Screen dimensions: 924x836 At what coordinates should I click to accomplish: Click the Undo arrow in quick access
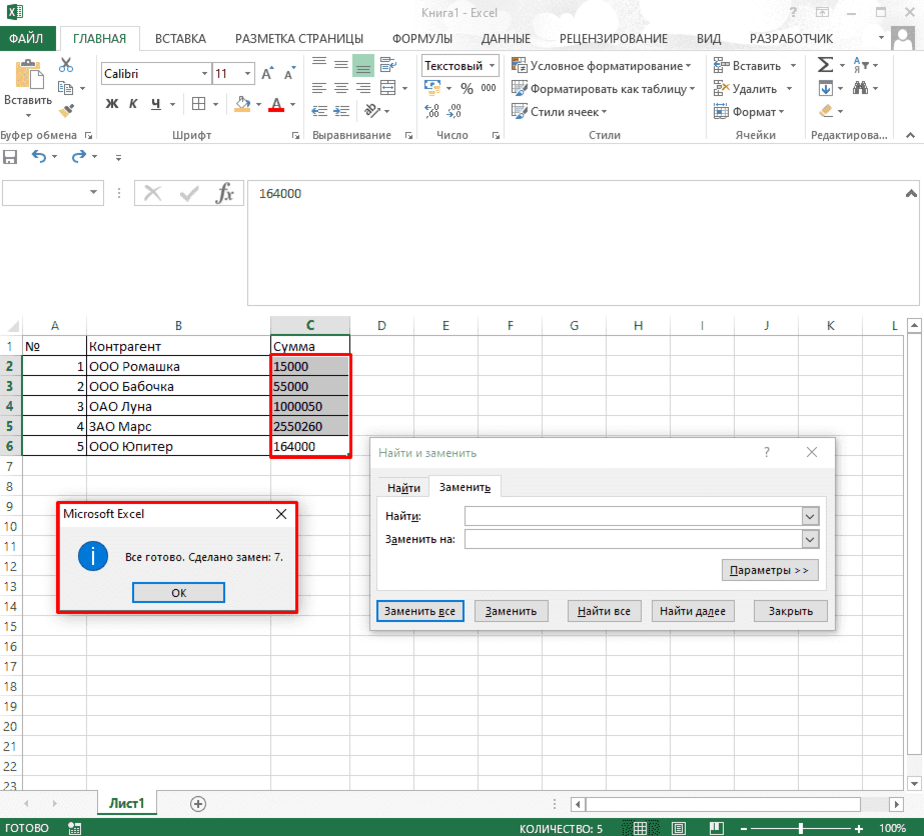[x=39, y=157]
